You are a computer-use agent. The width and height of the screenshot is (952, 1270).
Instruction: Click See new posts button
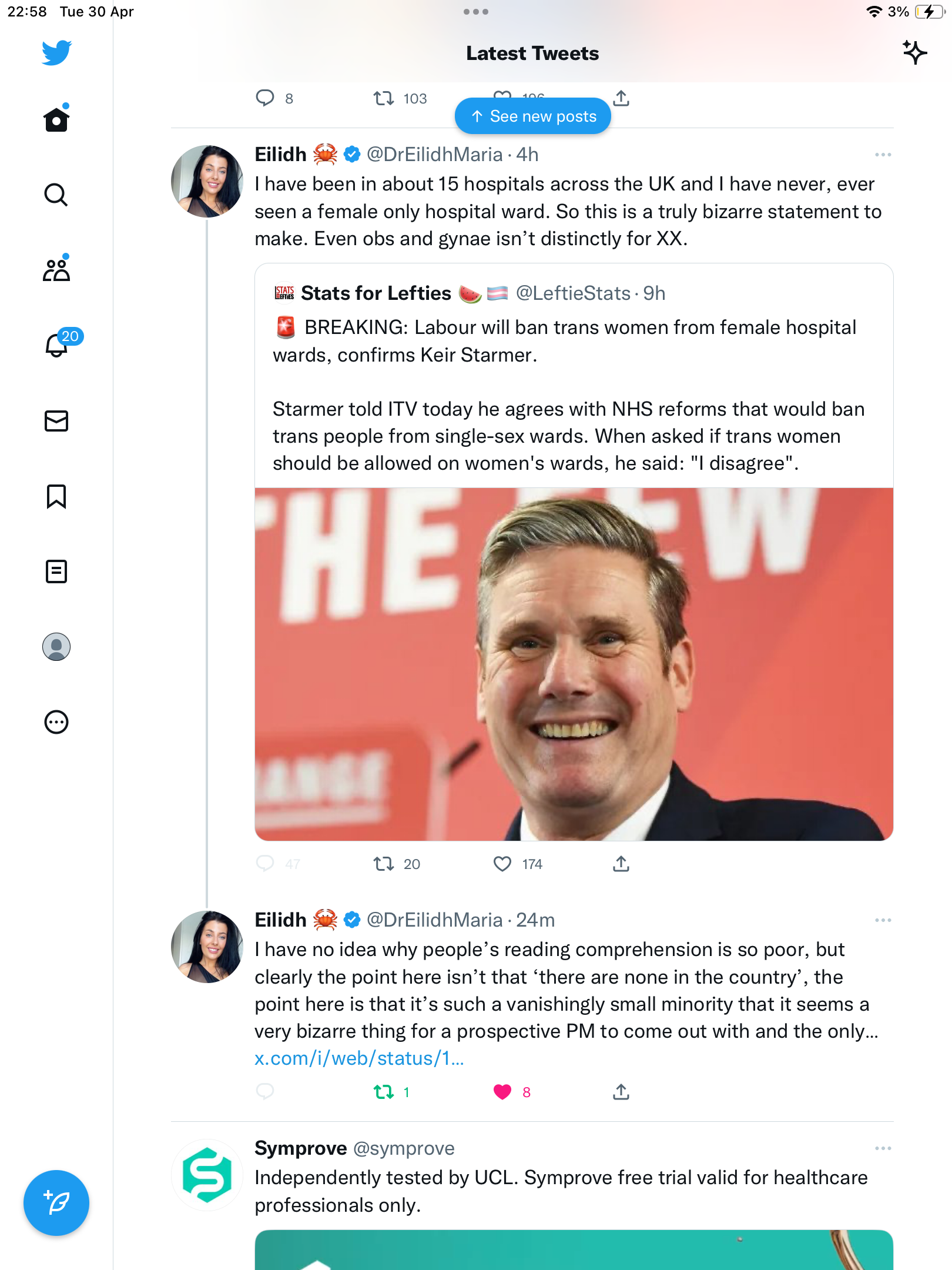tap(533, 116)
